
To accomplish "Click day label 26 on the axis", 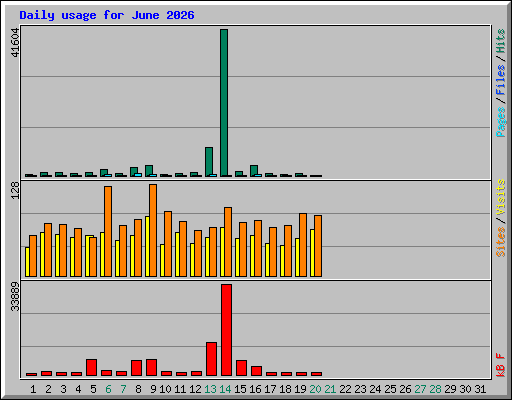I will pos(405,389).
